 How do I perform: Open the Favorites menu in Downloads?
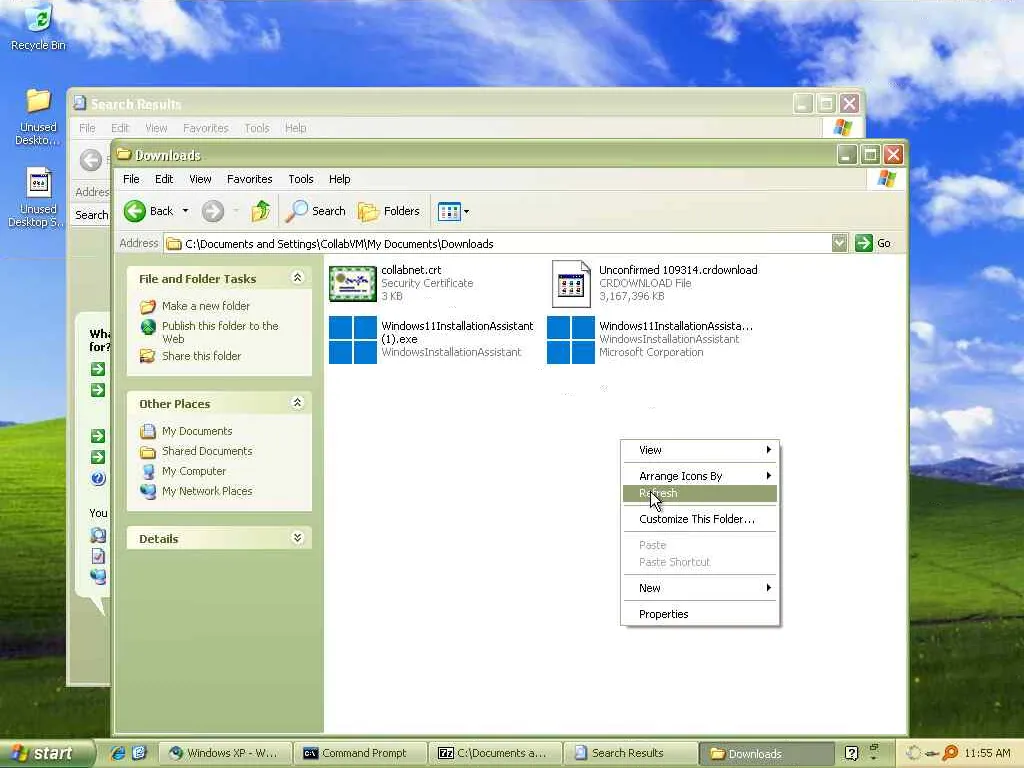click(x=249, y=179)
